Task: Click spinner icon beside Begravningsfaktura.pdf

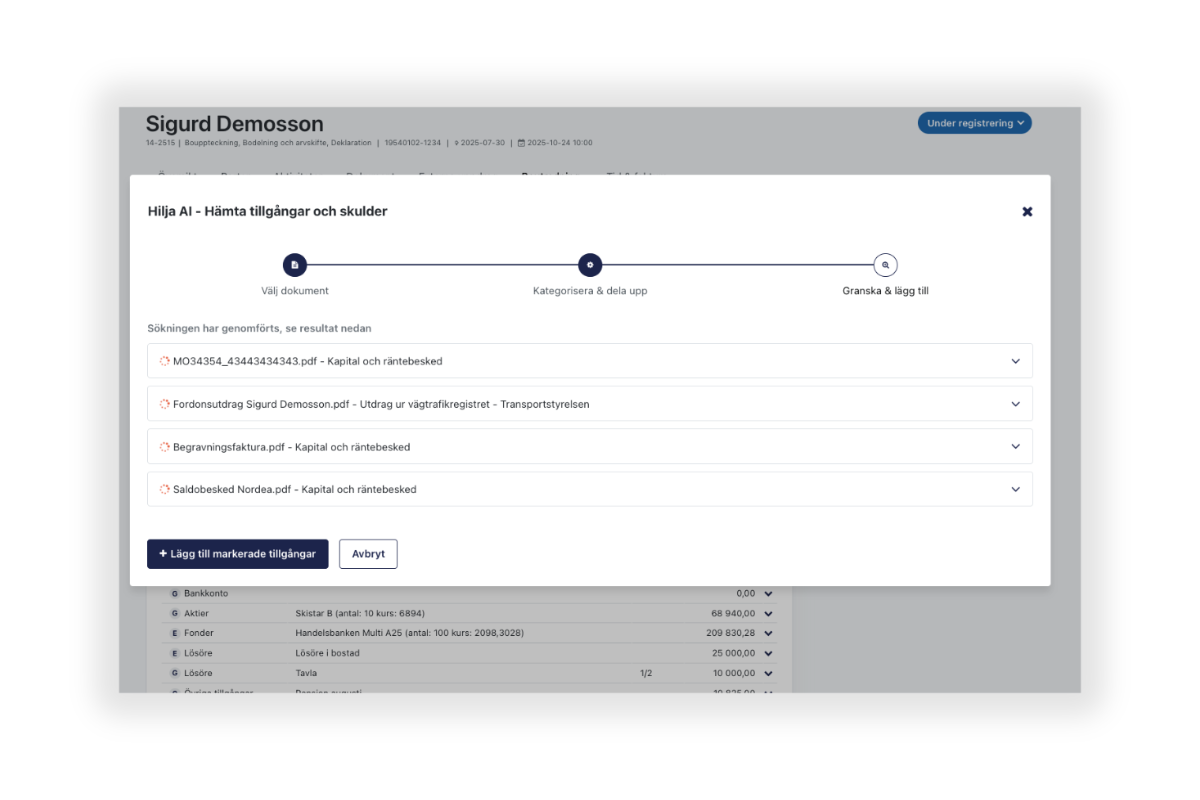Action: [165, 447]
